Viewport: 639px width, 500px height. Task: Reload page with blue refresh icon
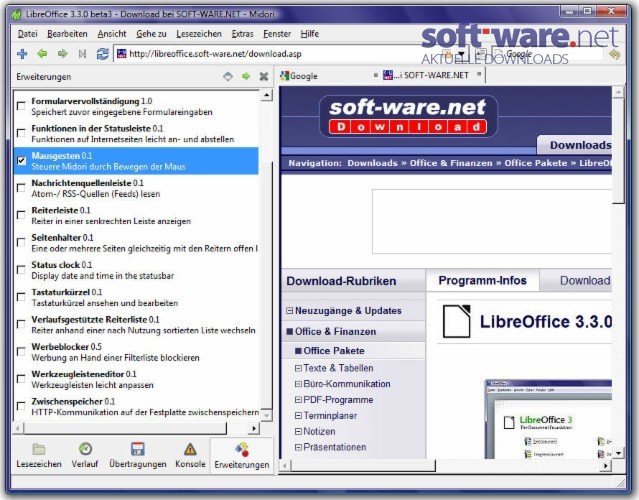pos(102,54)
